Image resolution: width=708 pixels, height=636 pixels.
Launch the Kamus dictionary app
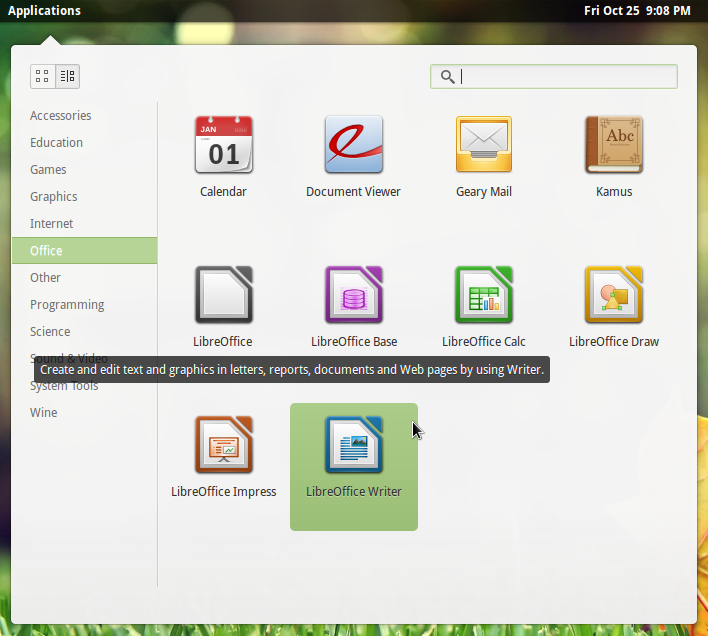(614, 145)
